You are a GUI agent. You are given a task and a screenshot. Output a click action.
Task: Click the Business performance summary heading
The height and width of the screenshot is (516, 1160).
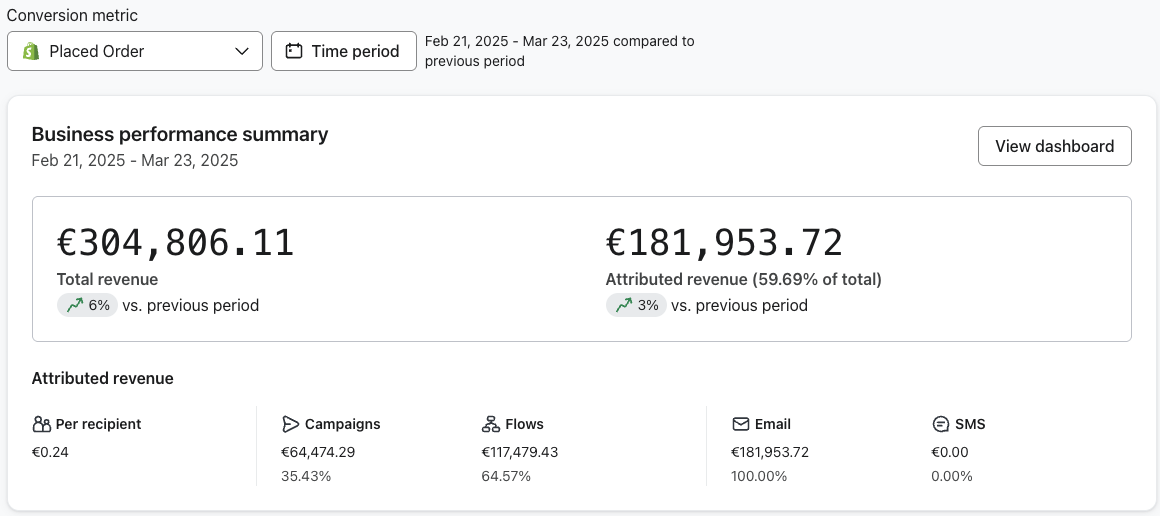pyautogui.click(x=180, y=134)
